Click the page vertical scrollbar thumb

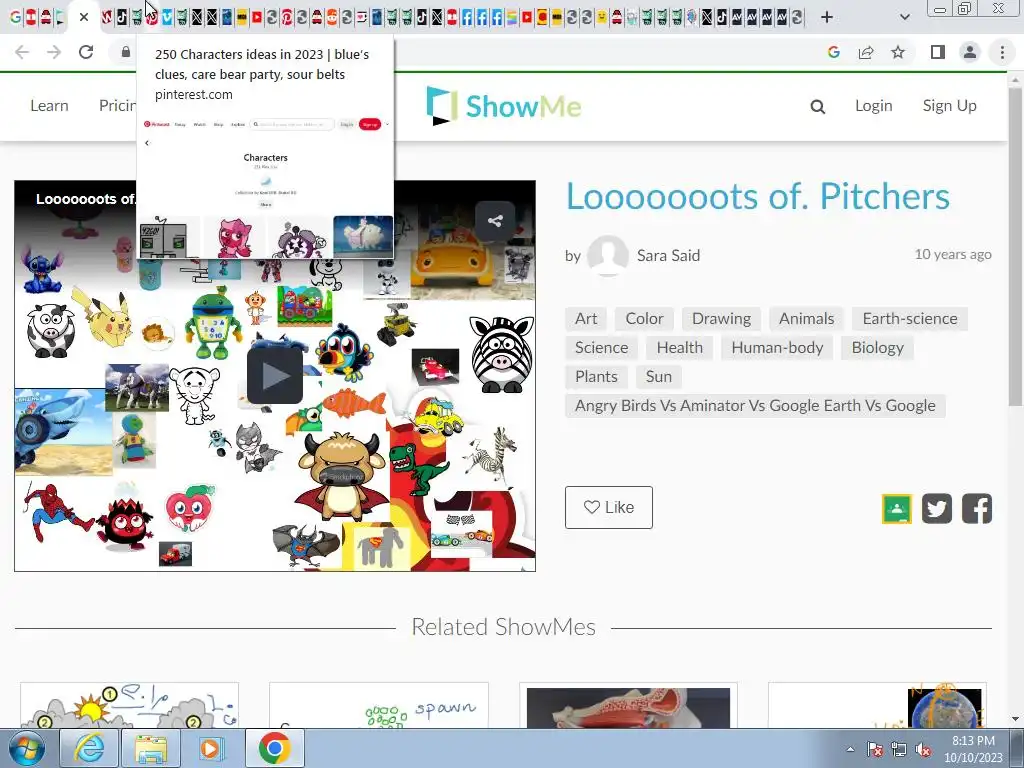point(1016,247)
